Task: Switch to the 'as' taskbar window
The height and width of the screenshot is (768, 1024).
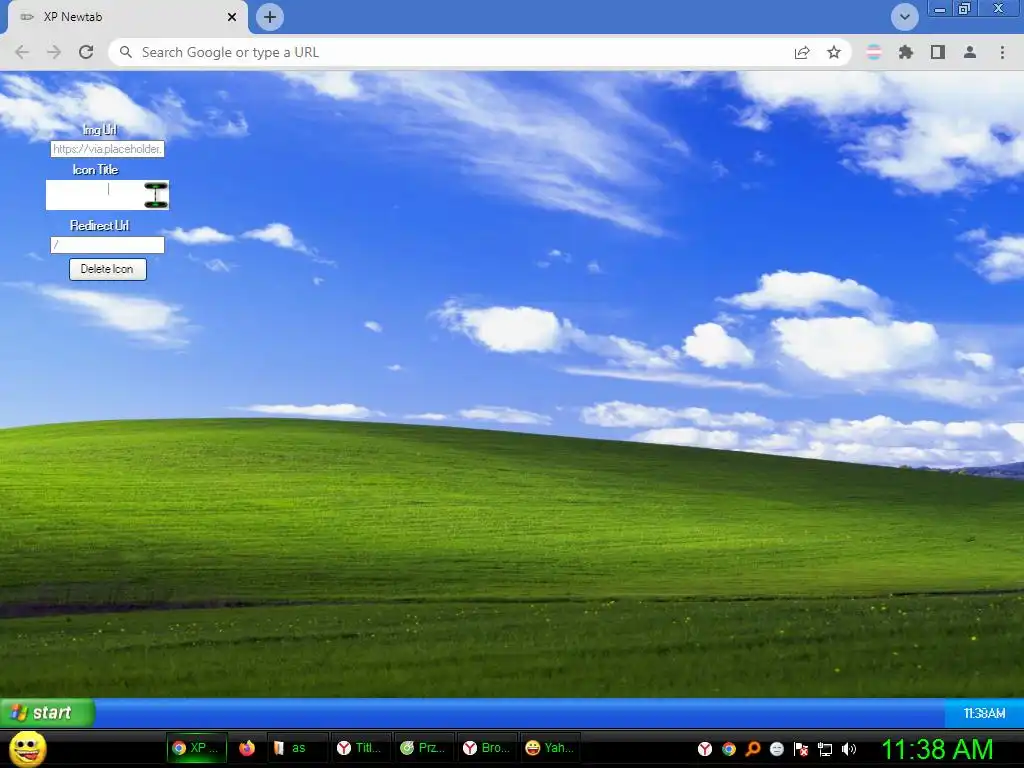Action: (298, 748)
